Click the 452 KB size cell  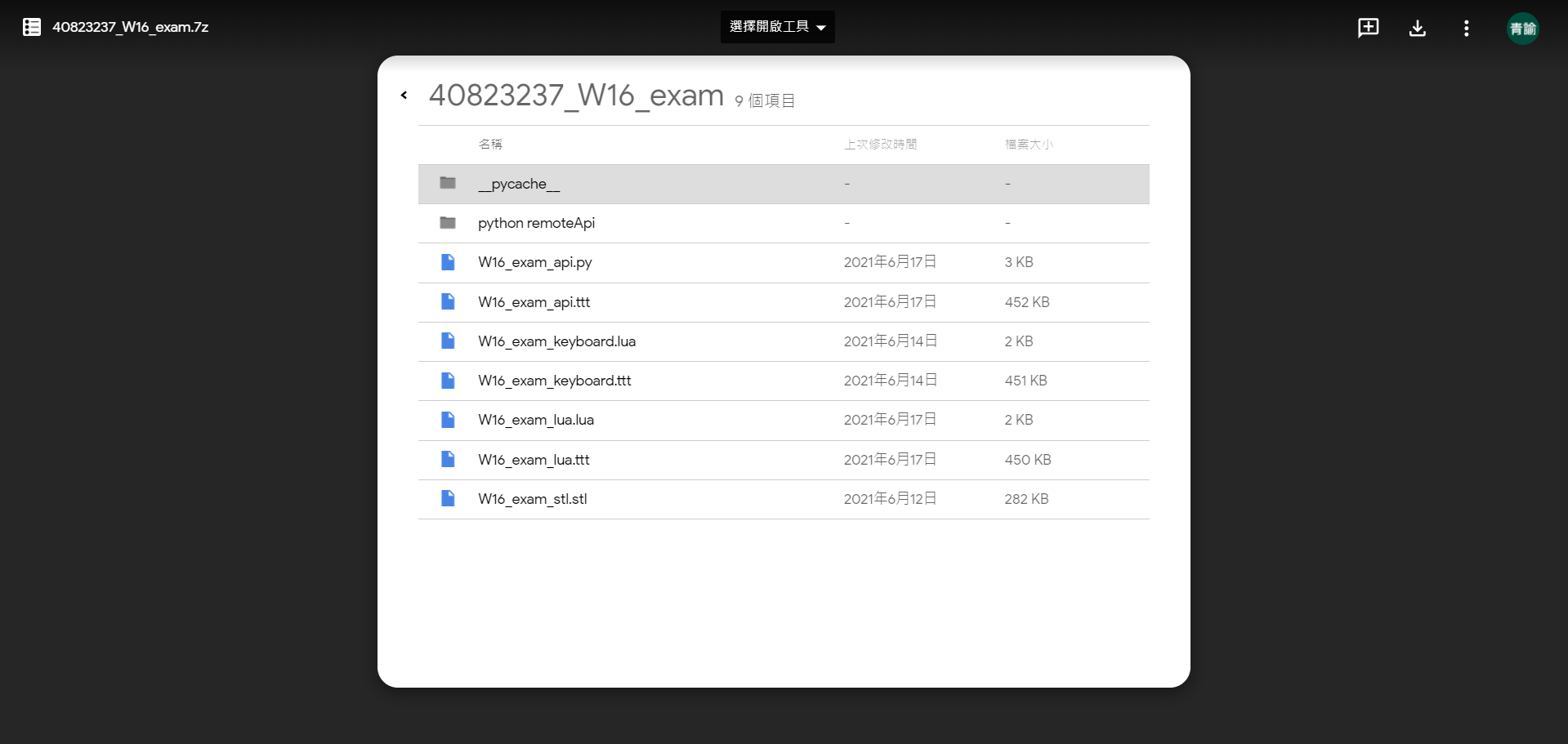(1027, 302)
